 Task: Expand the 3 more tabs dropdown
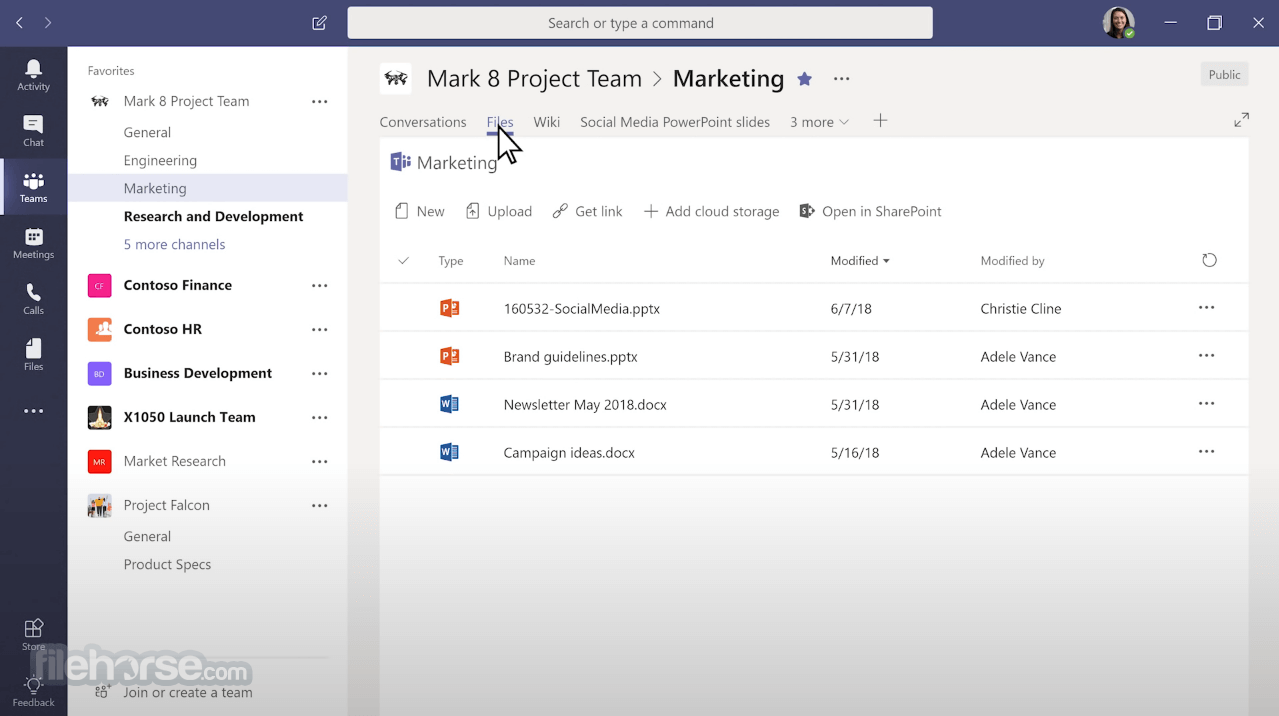tap(819, 122)
